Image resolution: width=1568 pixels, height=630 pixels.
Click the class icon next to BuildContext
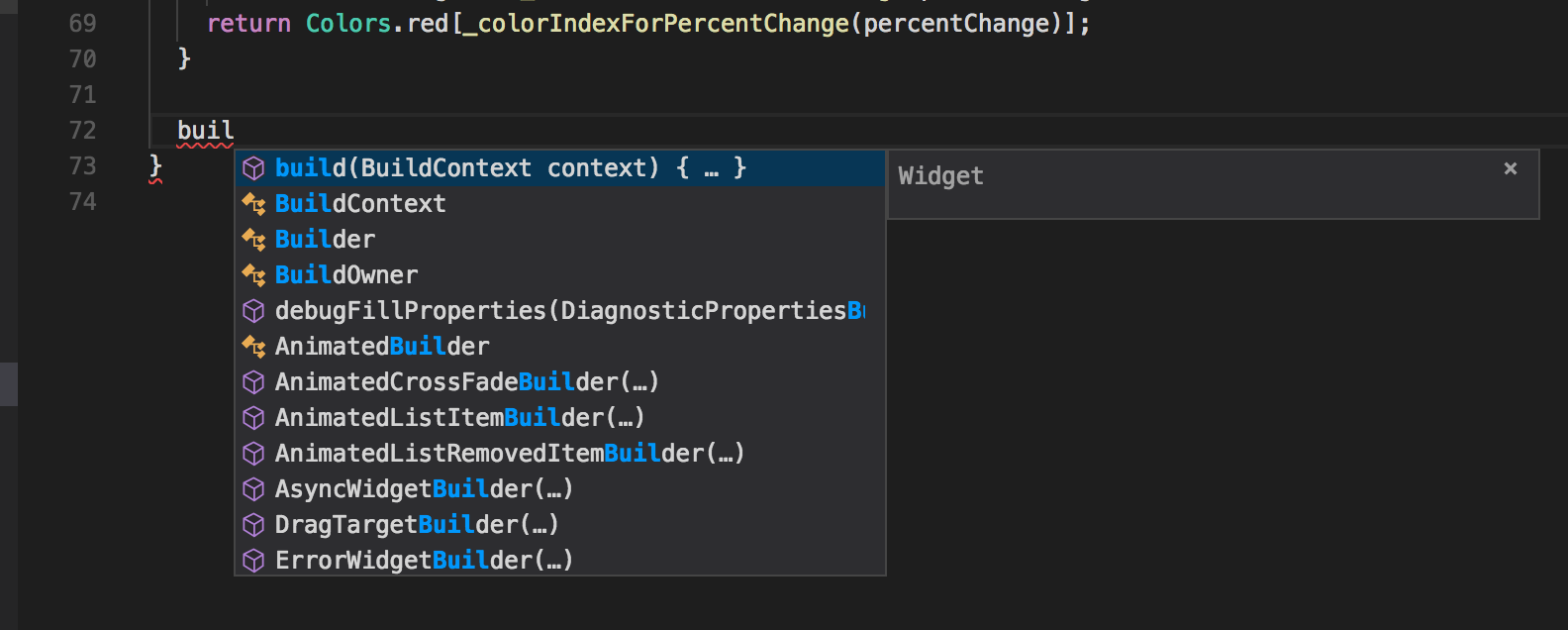(253, 203)
